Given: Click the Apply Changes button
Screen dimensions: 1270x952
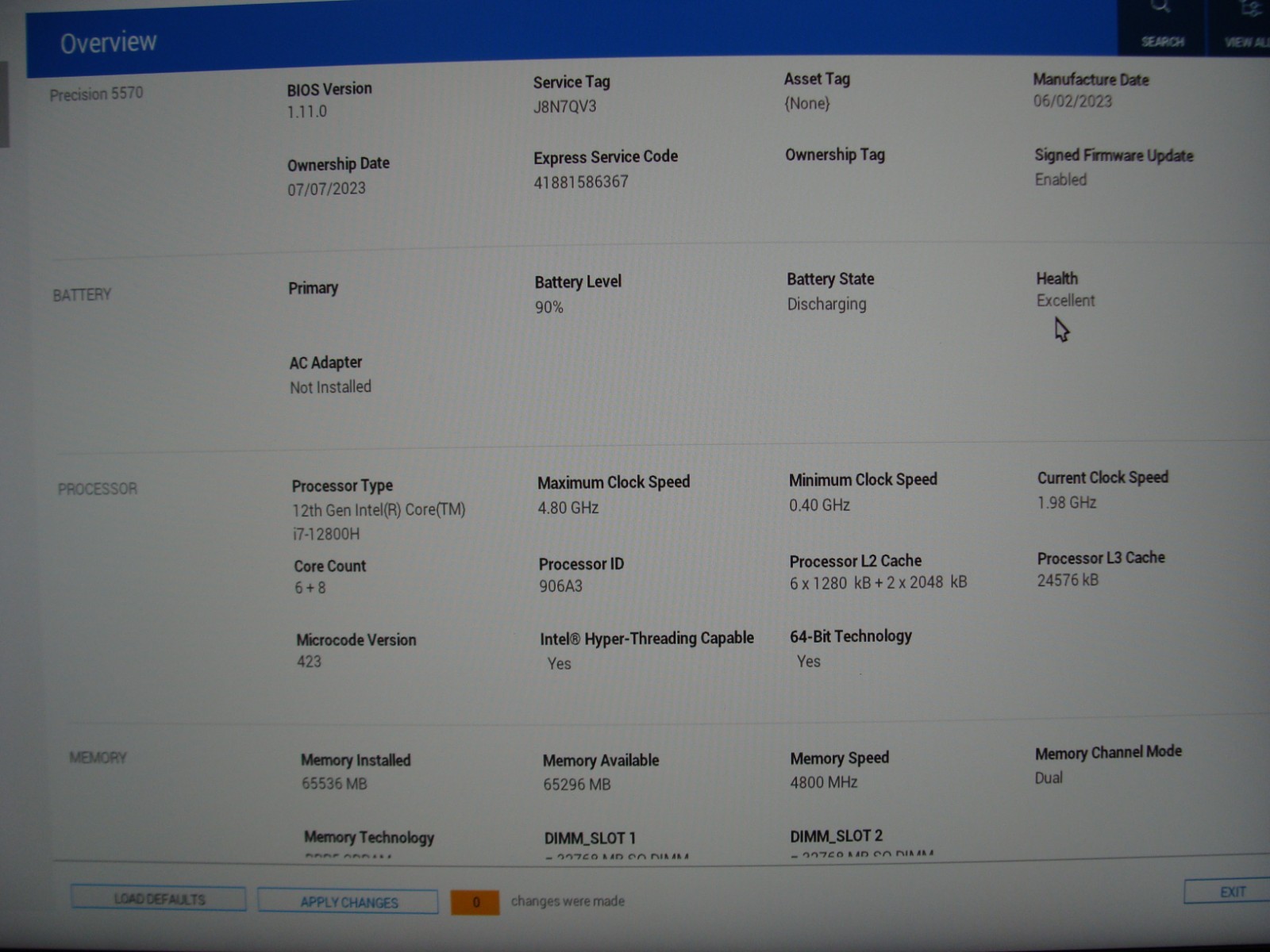Looking at the screenshot, I should (348, 902).
